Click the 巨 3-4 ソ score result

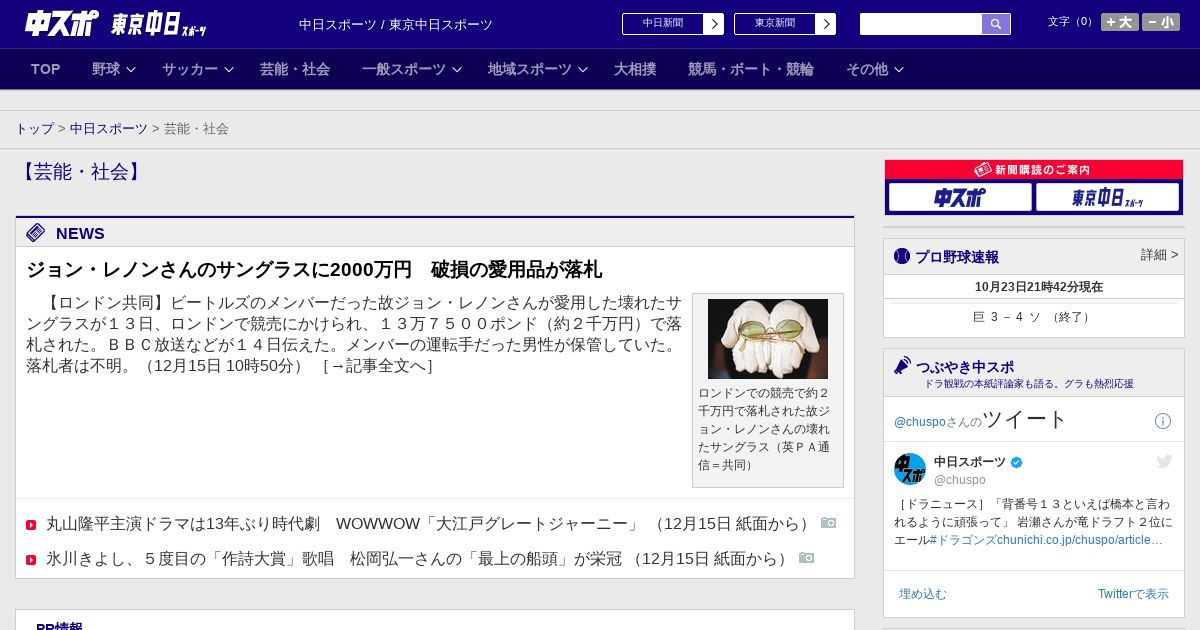[1034, 317]
